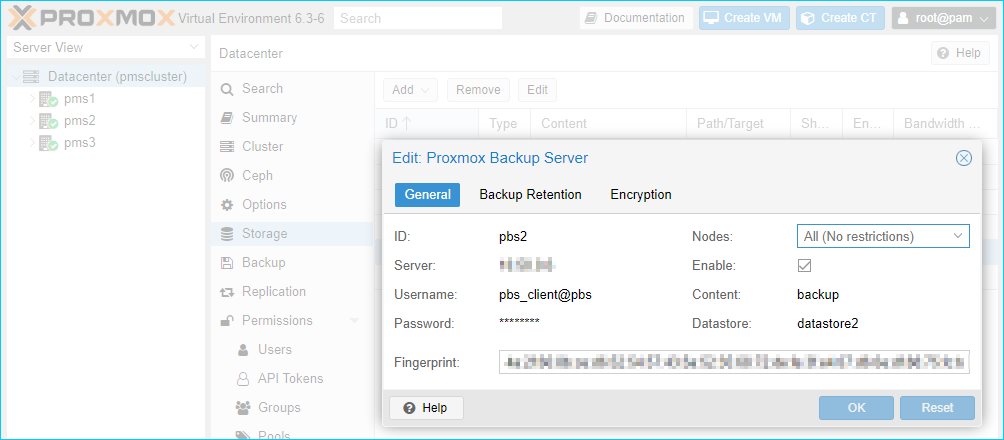Expand the pms1 node
The image size is (1004, 440).
33,99
